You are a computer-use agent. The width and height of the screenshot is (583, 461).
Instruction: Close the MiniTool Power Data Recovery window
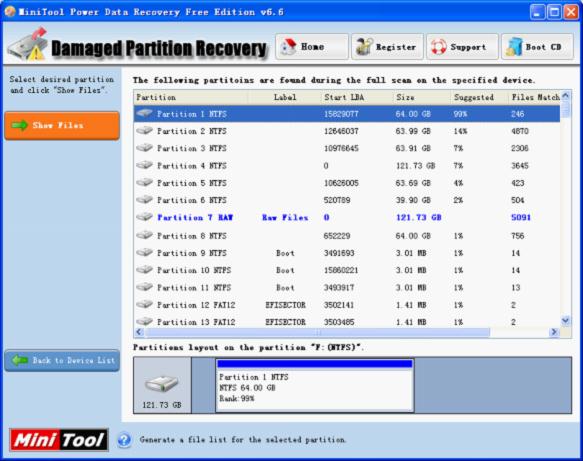point(571,12)
